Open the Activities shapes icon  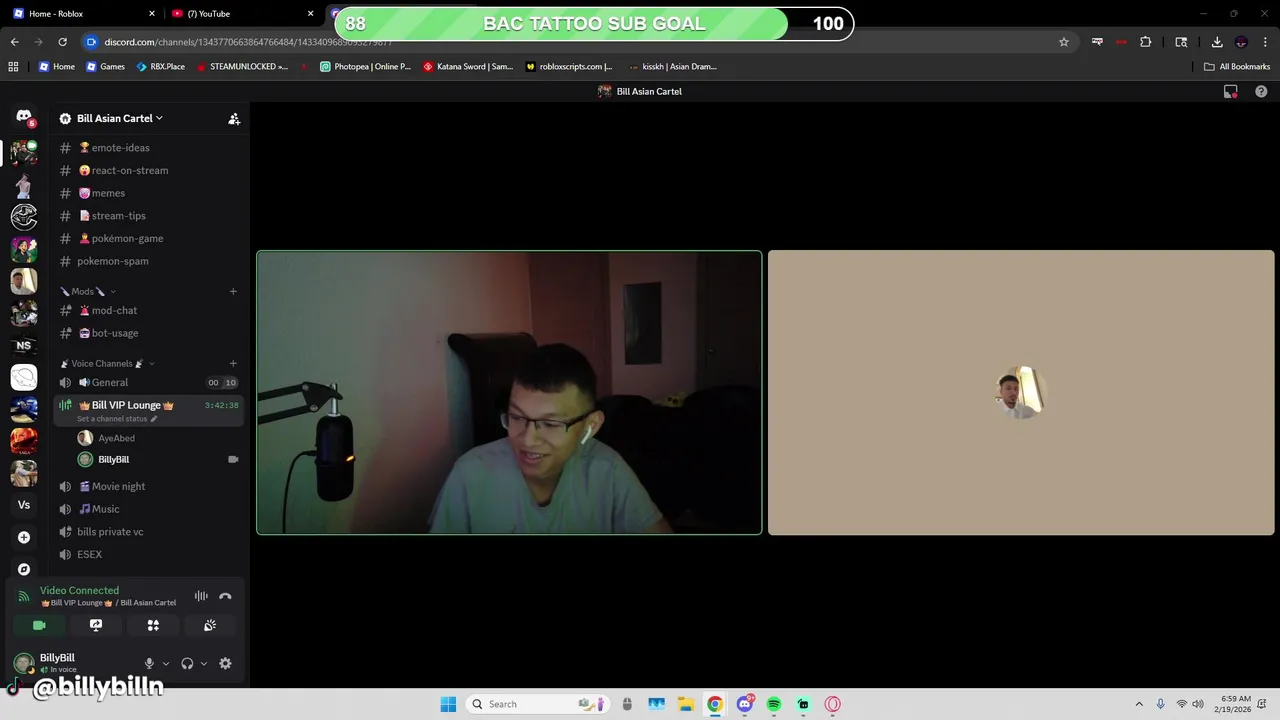[x=153, y=625]
